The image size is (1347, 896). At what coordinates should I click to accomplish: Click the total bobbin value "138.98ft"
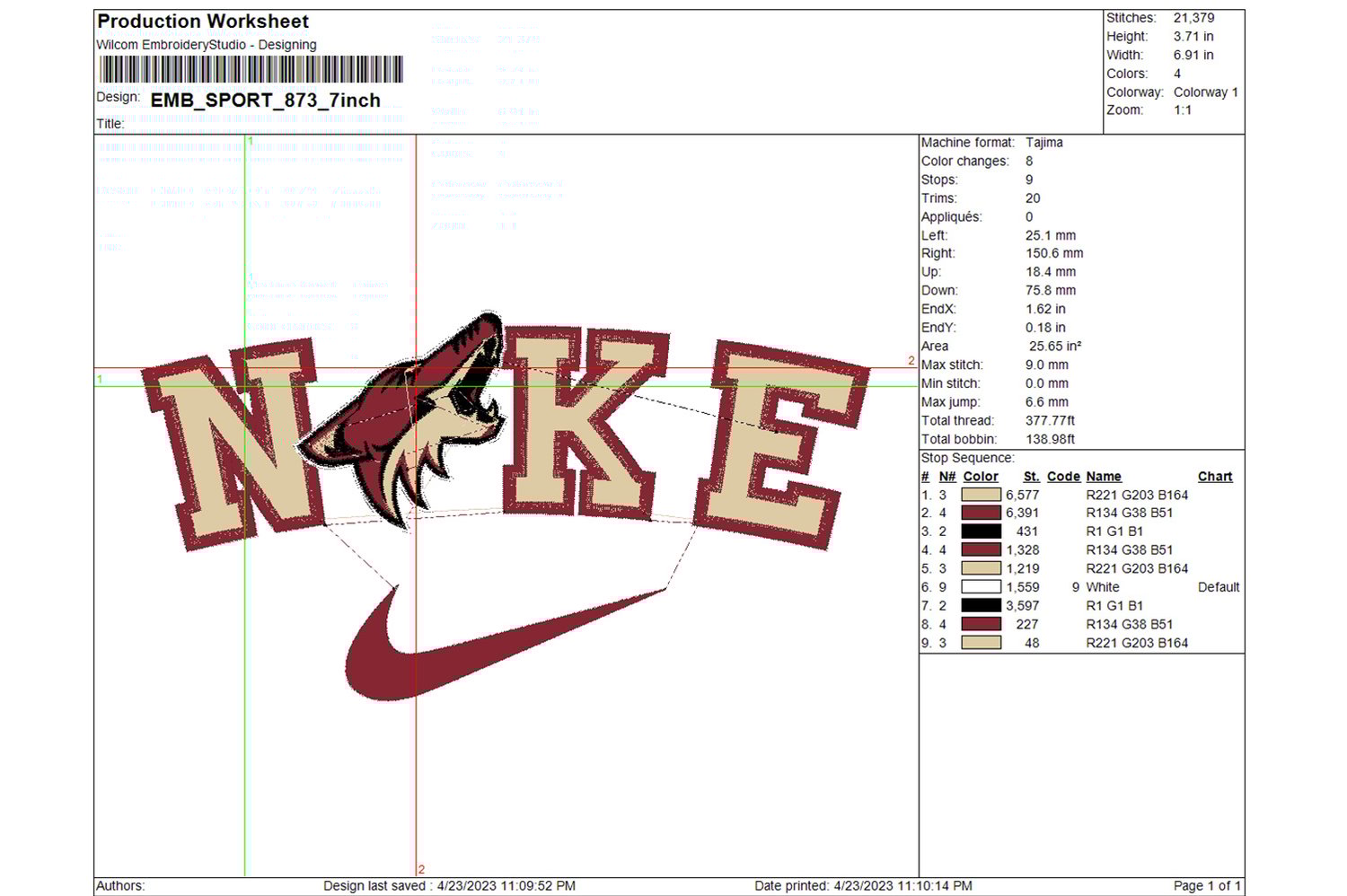(1051, 439)
